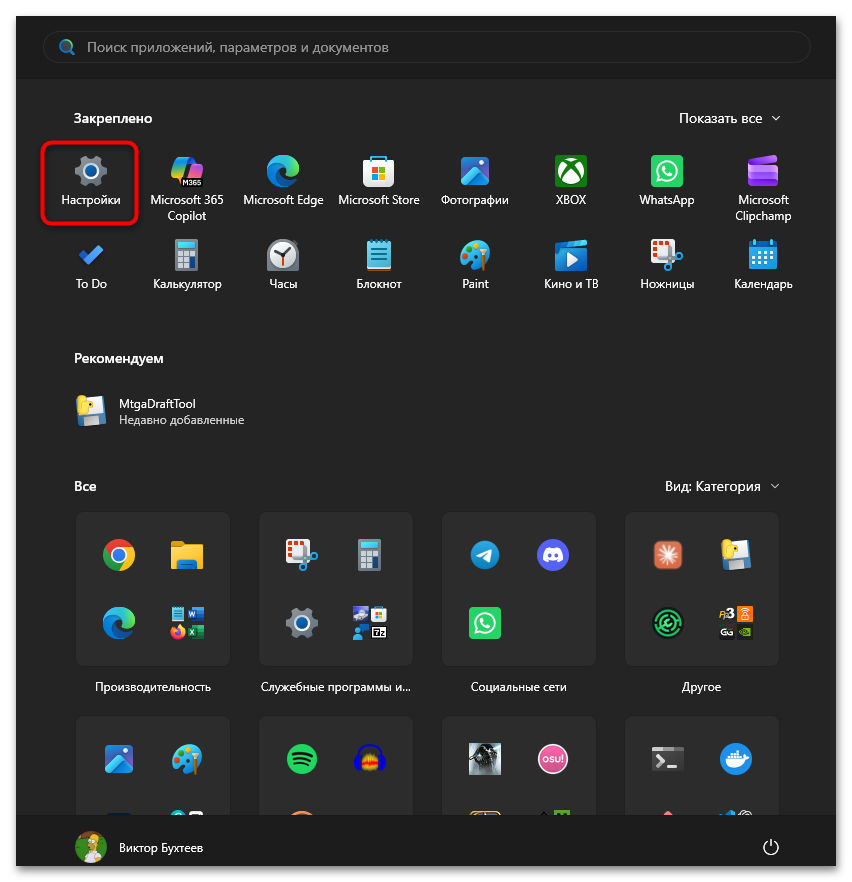Open the Производительность category
The width and height of the screenshot is (852, 882).
(153, 687)
